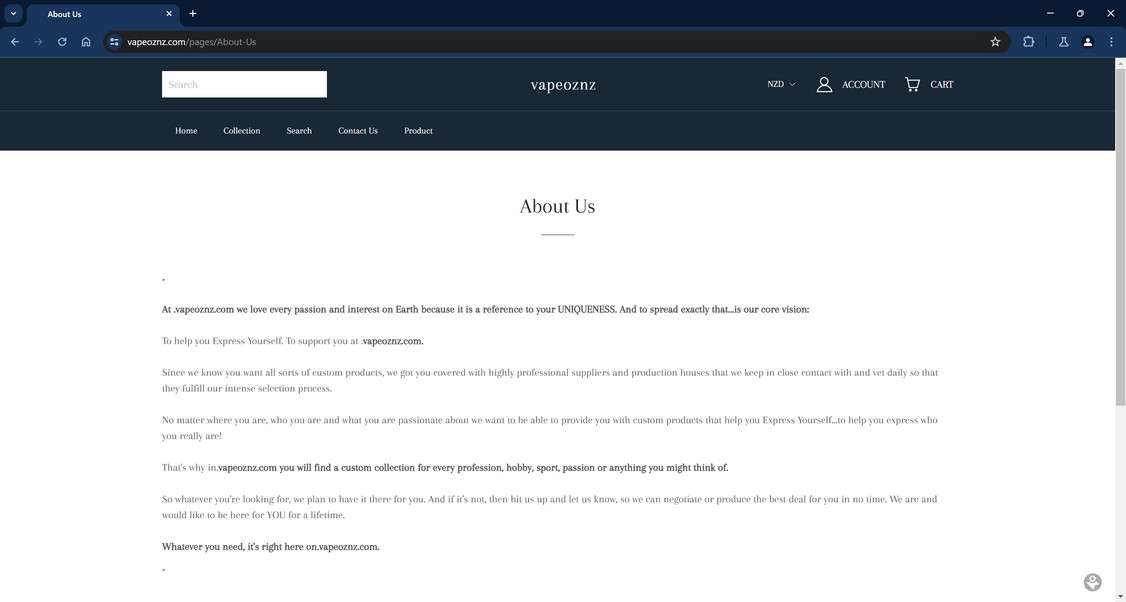Open the CART link
1126x602 pixels.
click(x=941, y=84)
